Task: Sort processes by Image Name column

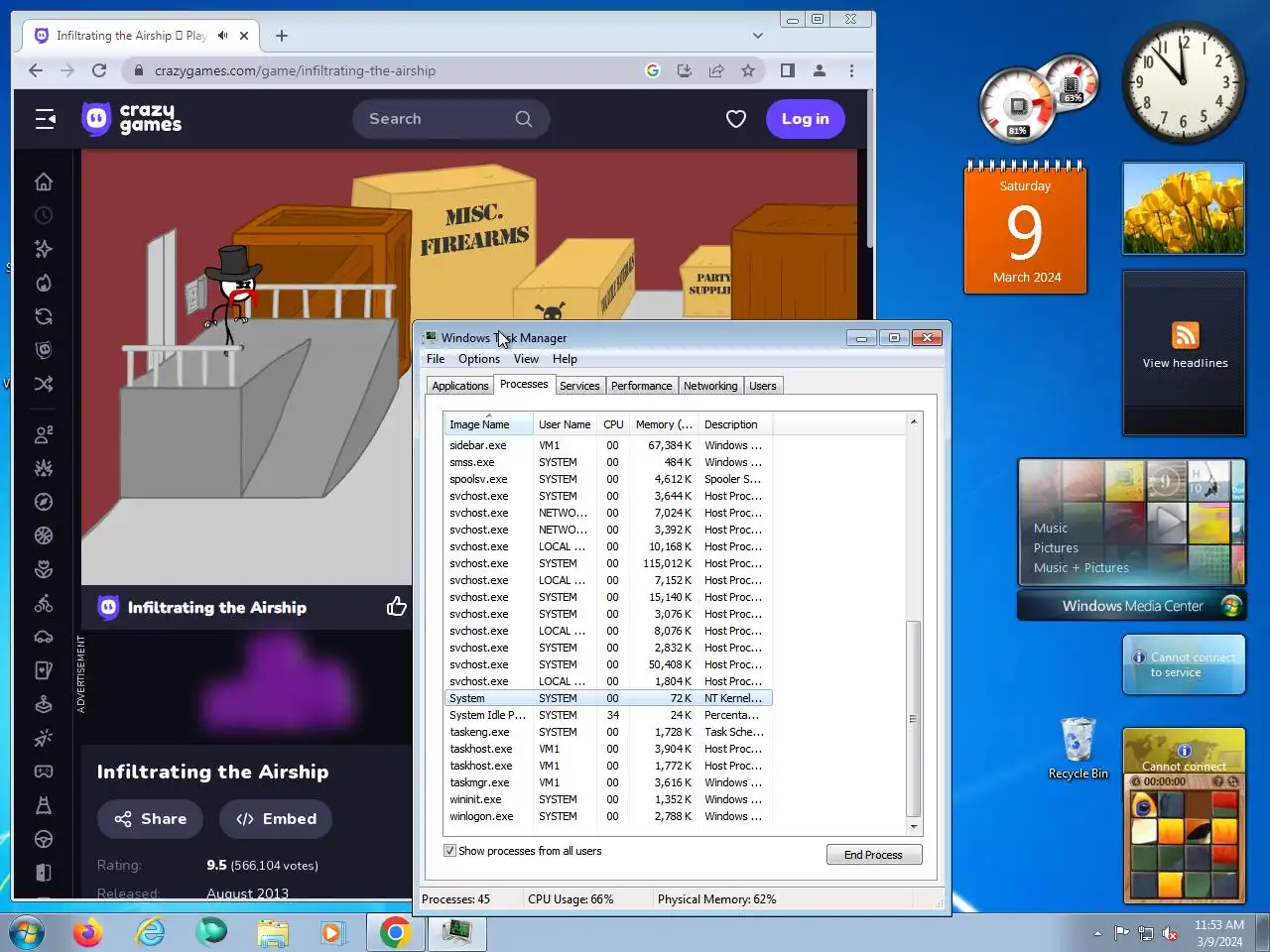Action: coord(487,424)
